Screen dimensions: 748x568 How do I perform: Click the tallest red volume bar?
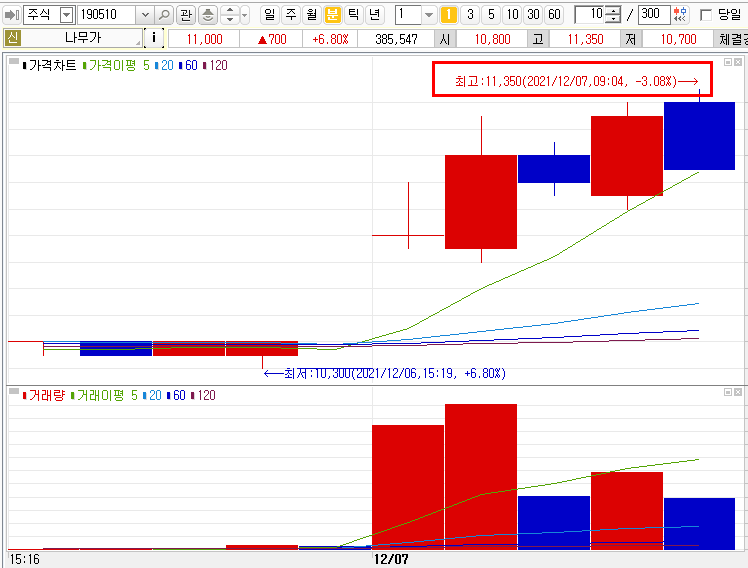click(481, 477)
